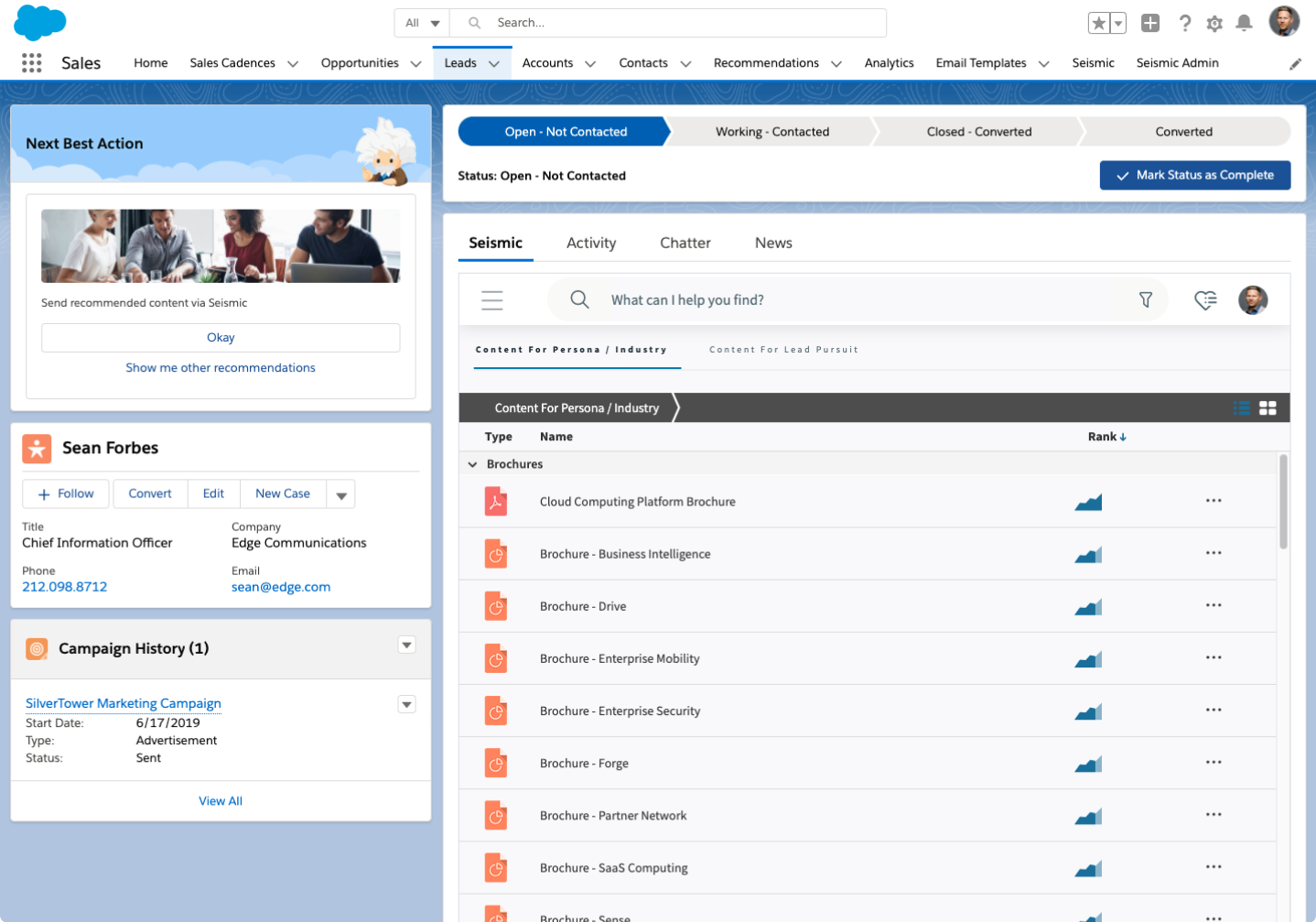Image resolution: width=1316 pixels, height=922 pixels.
Task: Click the Sean Forbes lead icon
Action: [x=37, y=449]
